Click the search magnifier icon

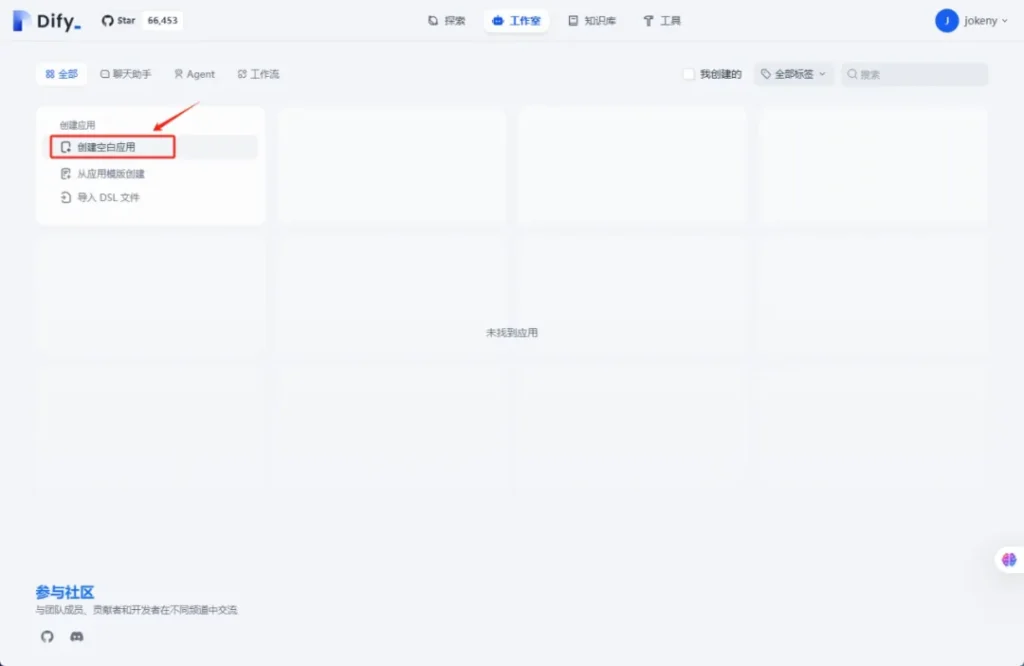[853, 74]
